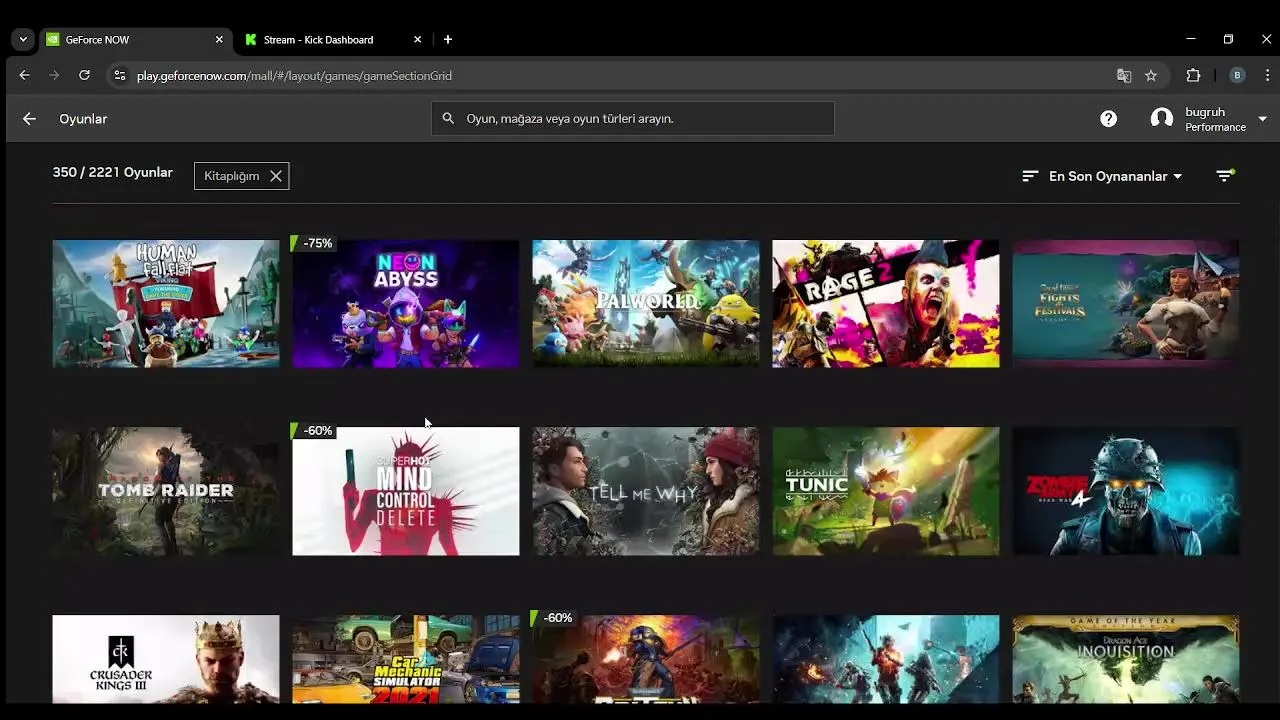Open the bugruh account avatar
Image resolution: width=1280 pixels, height=720 pixels.
[1161, 119]
